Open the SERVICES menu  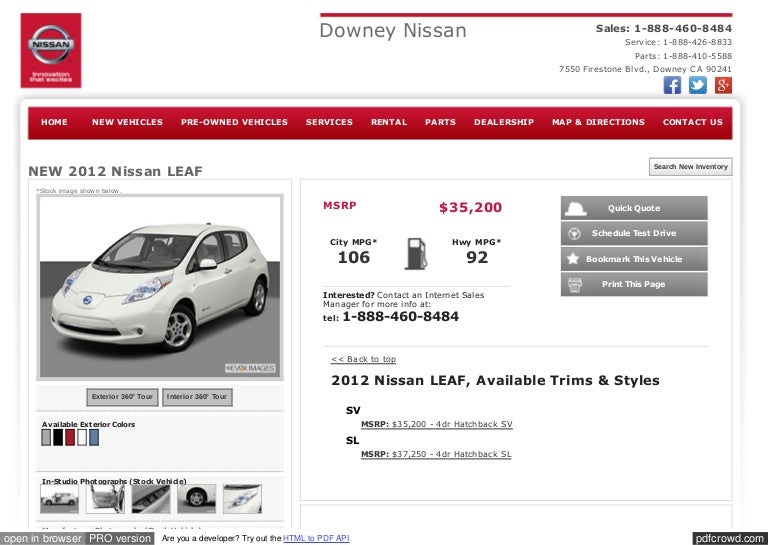pos(329,122)
